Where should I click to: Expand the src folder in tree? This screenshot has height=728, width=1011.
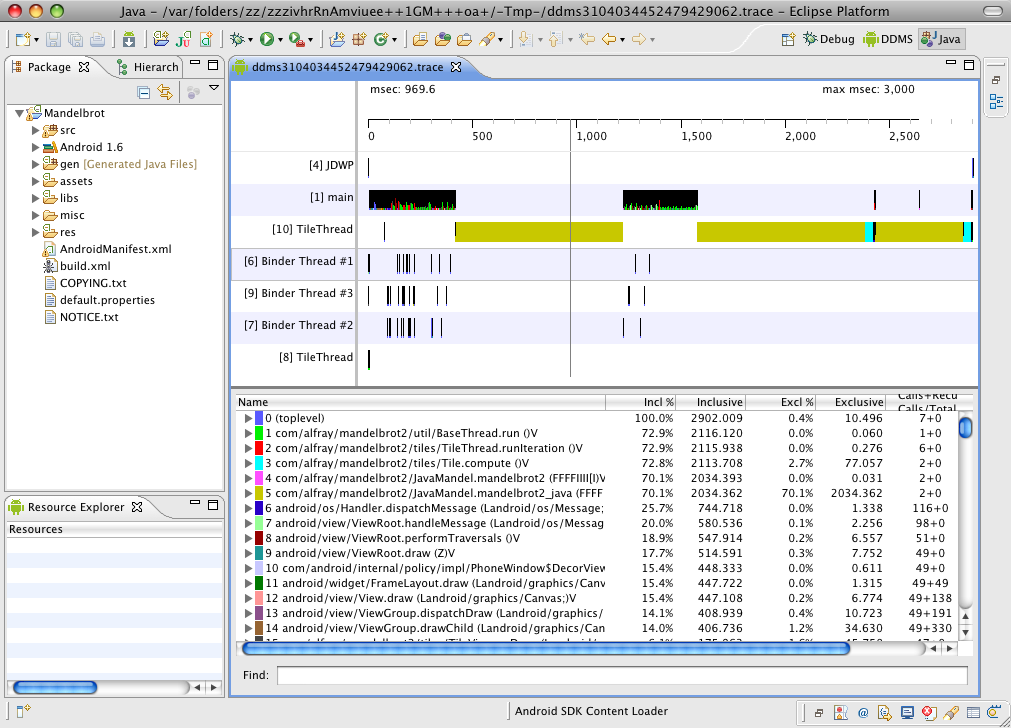36,130
